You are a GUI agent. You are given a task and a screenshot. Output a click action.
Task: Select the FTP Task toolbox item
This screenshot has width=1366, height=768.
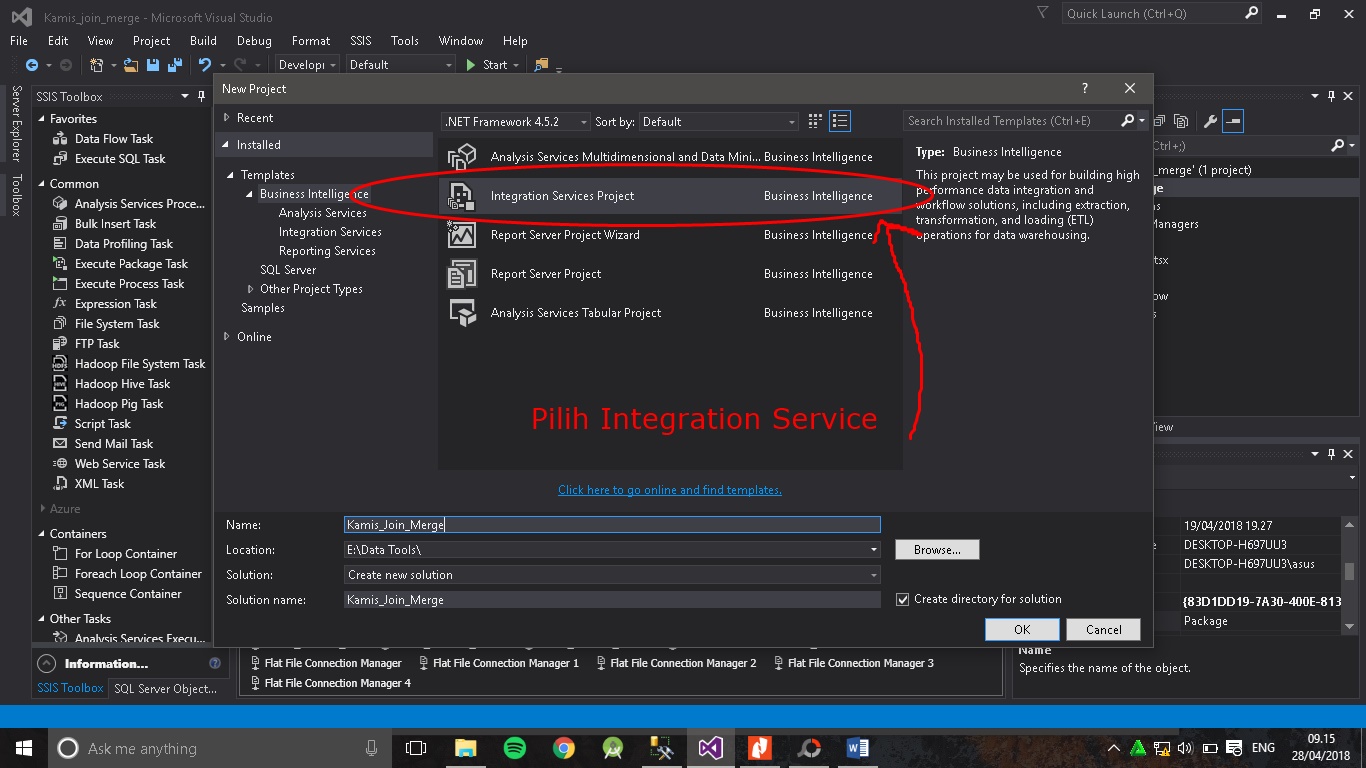pyautogui.click(x=97, y=344)
